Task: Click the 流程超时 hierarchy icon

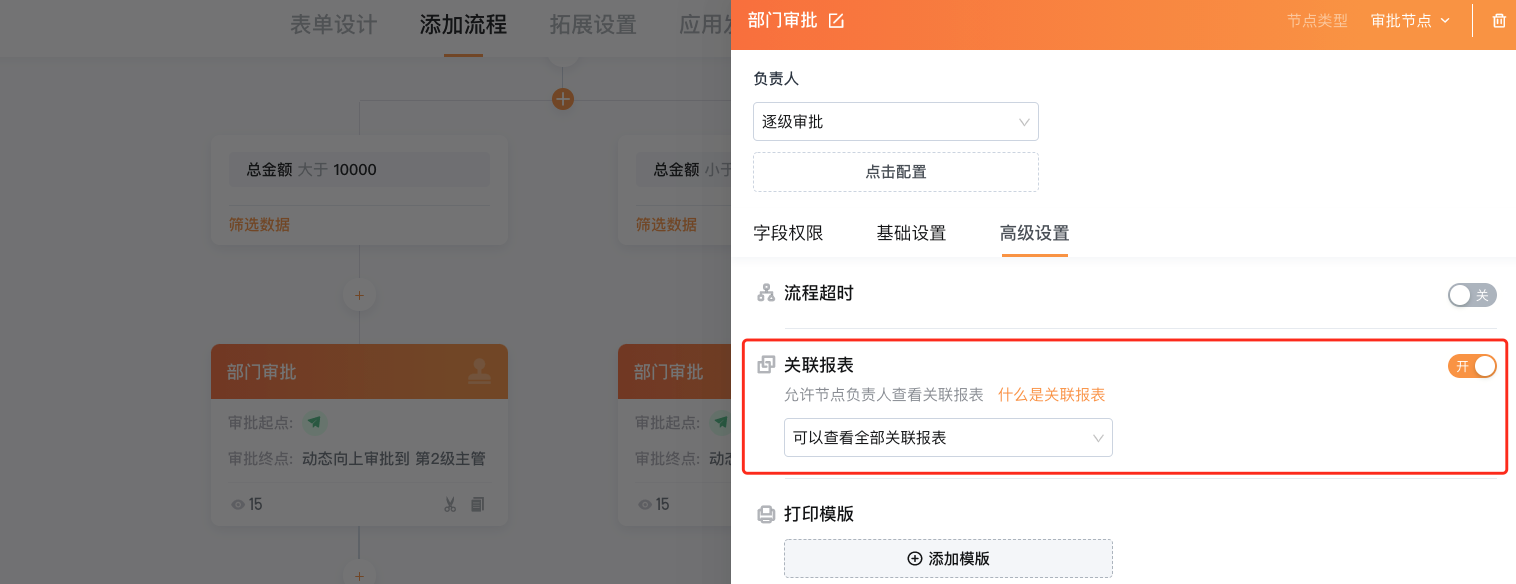Action: 766,293
